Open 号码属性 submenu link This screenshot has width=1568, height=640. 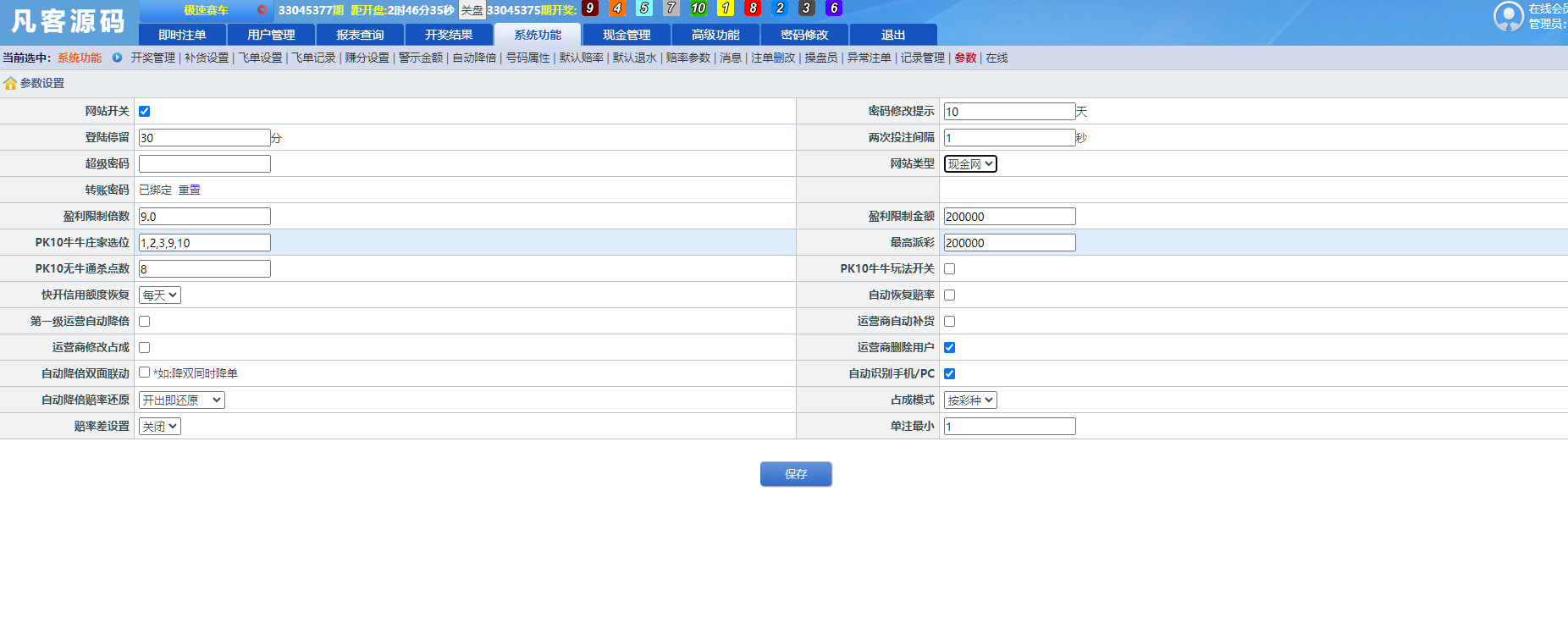tap(527, 58)
